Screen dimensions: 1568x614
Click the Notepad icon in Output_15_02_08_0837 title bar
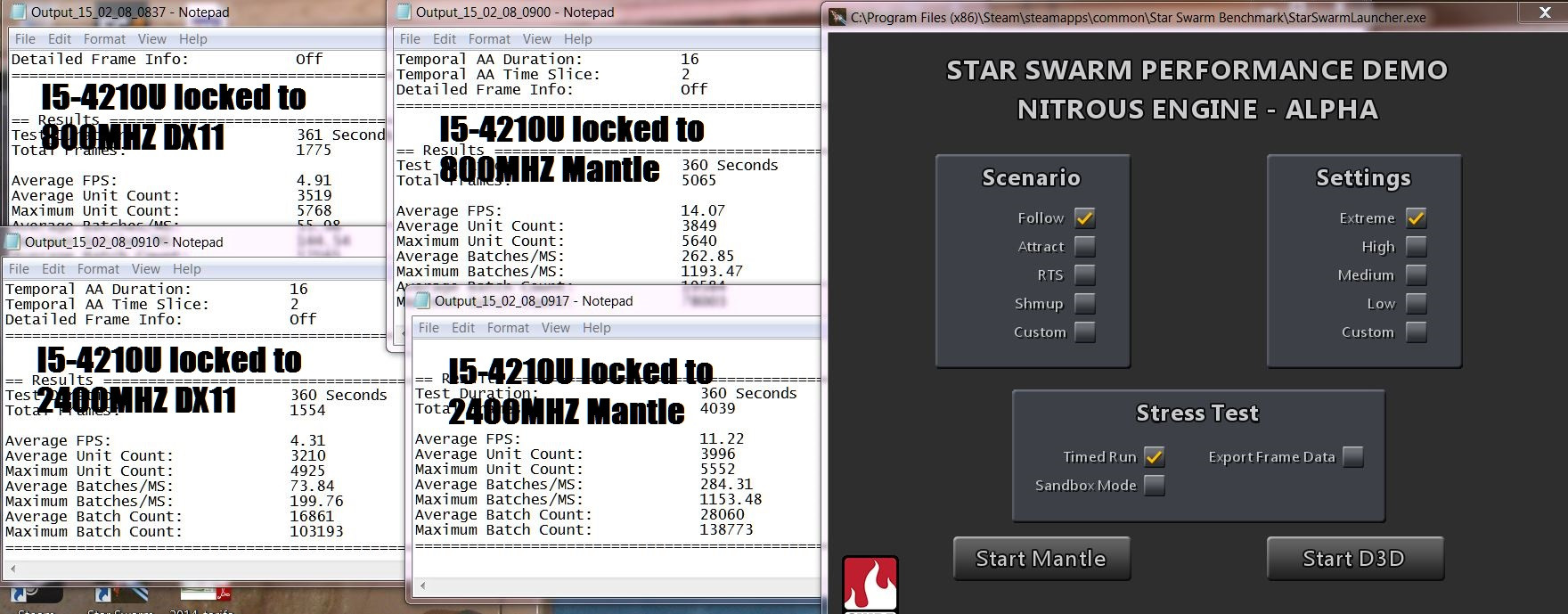pos(18,12)
